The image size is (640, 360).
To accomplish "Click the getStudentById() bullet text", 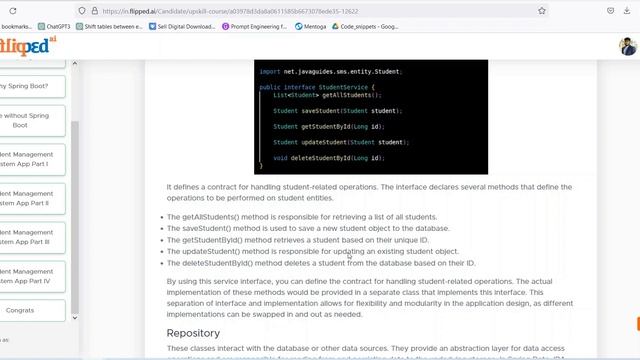I will point(298,240).
